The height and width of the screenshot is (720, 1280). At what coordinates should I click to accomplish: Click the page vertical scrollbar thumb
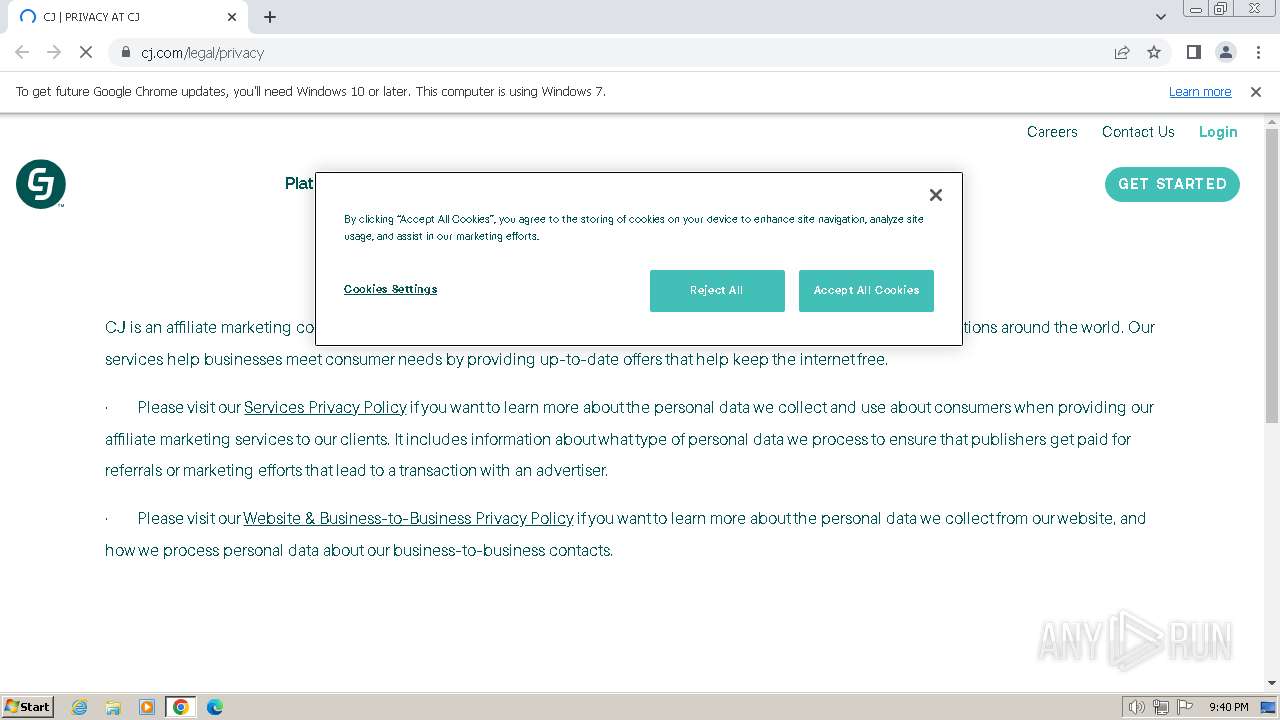tap(1272, 275)
